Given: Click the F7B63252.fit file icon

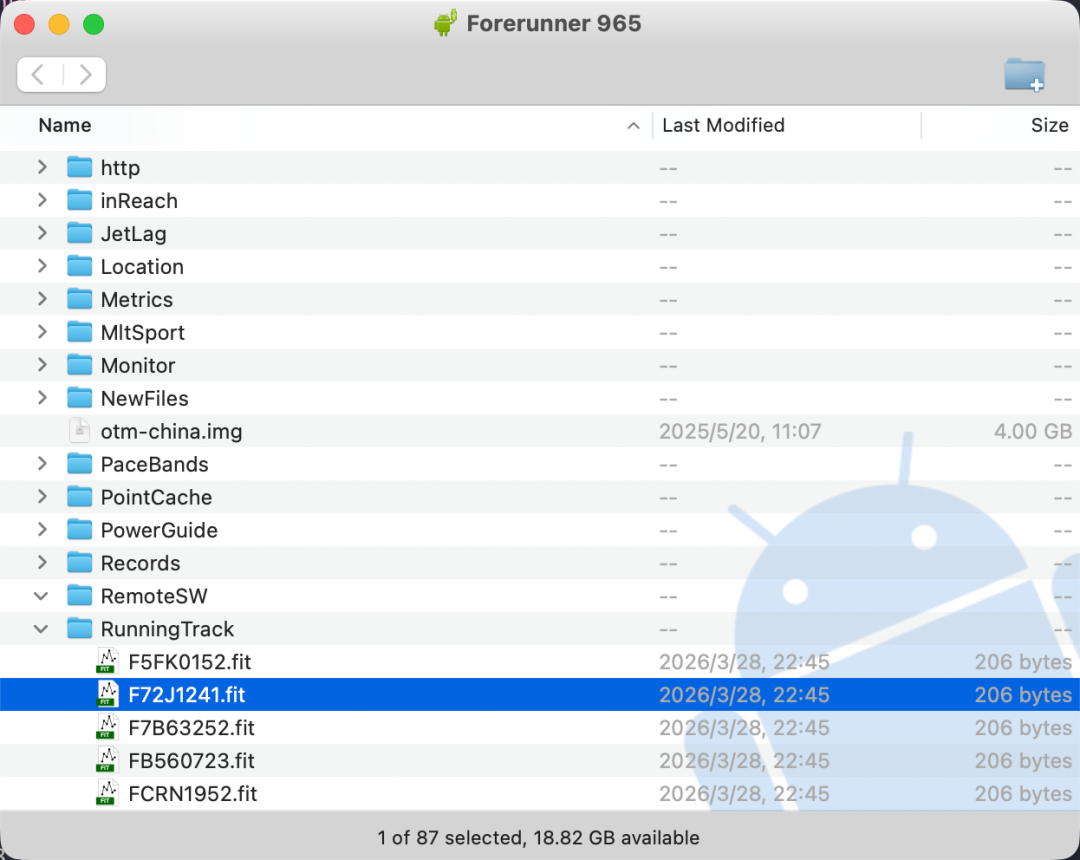Looking at the screenshot, I should tap(107, 727).
